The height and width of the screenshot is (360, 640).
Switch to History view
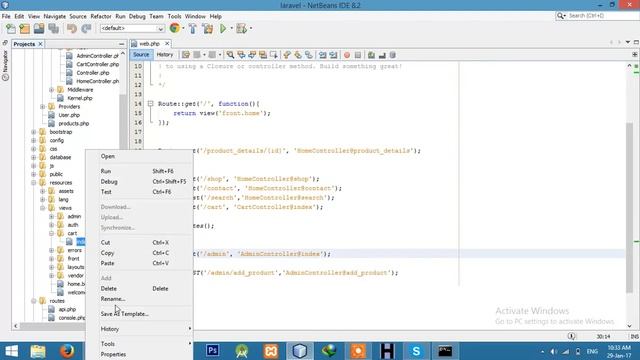[x=165, y=55]
